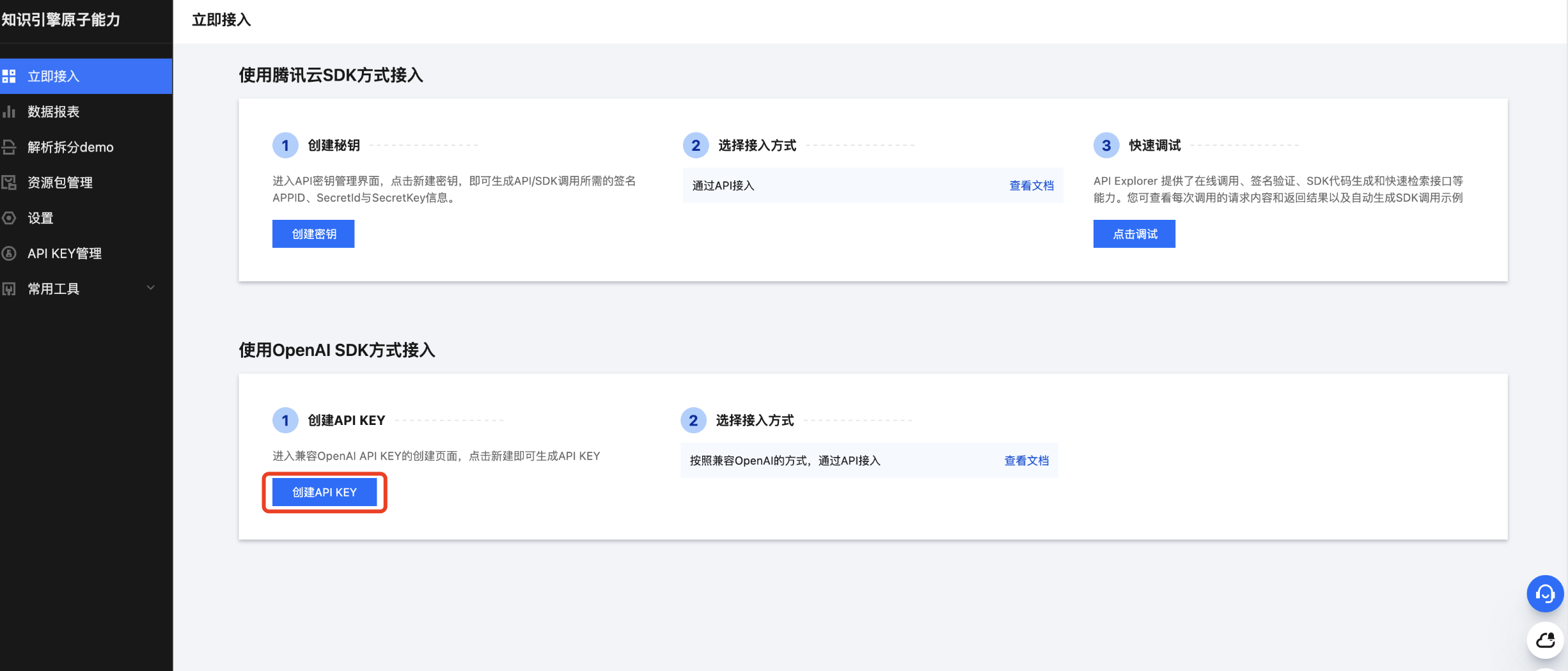
Task: Click the 常用工具 toolbox icon
Action: (9, 289)
